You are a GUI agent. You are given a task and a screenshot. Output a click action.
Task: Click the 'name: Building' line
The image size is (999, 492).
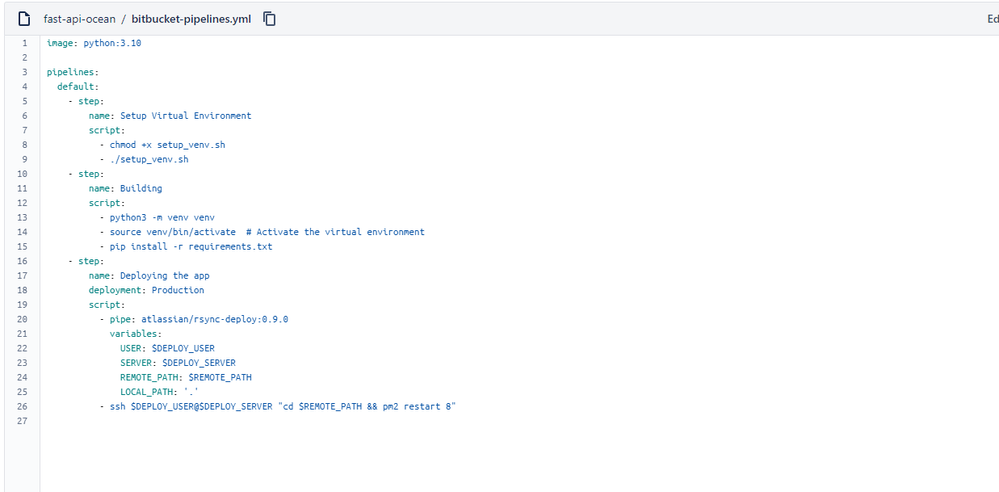[x=126, y=189]
